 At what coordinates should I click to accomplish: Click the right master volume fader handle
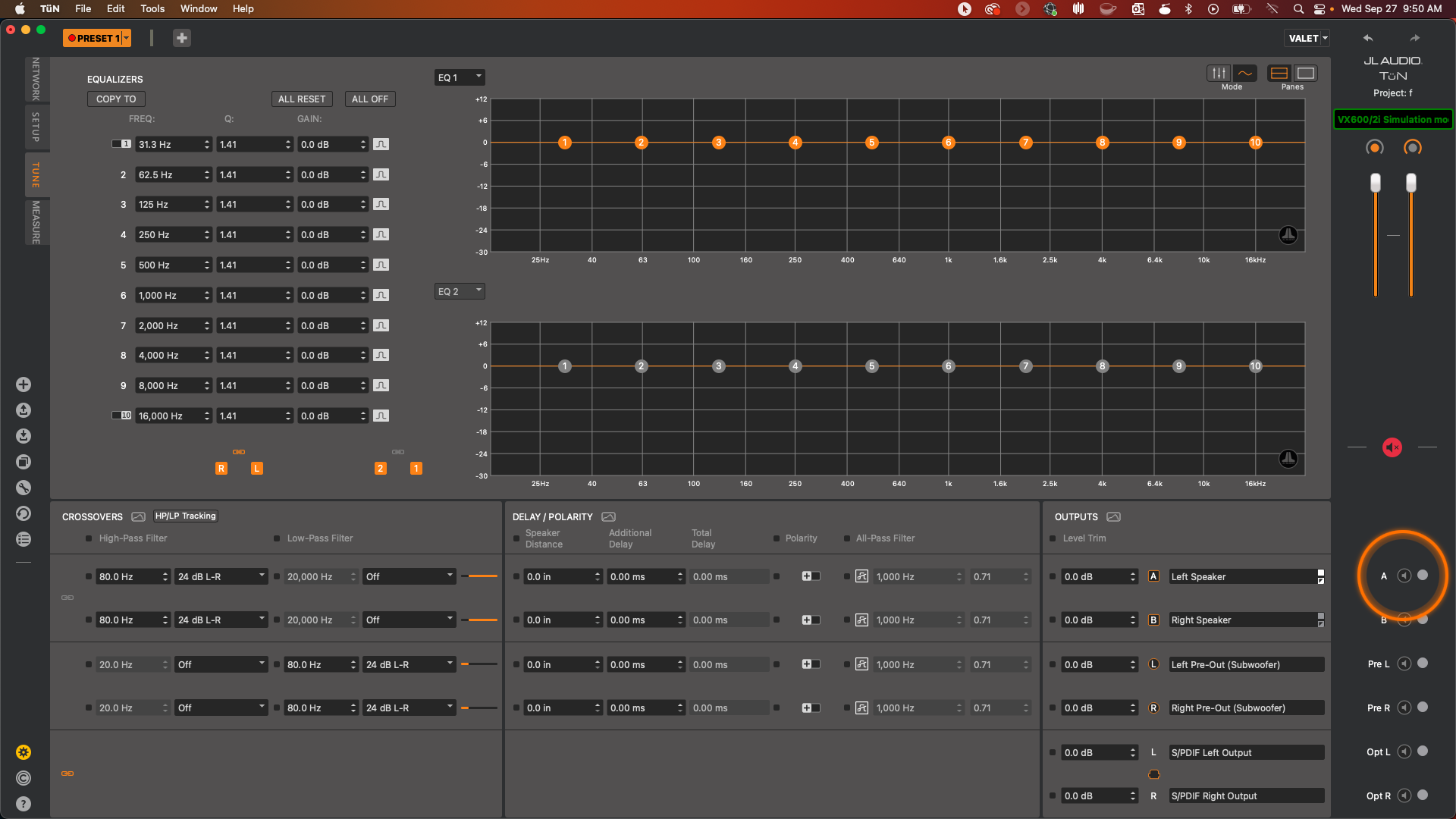click(x=1410, y=183)
